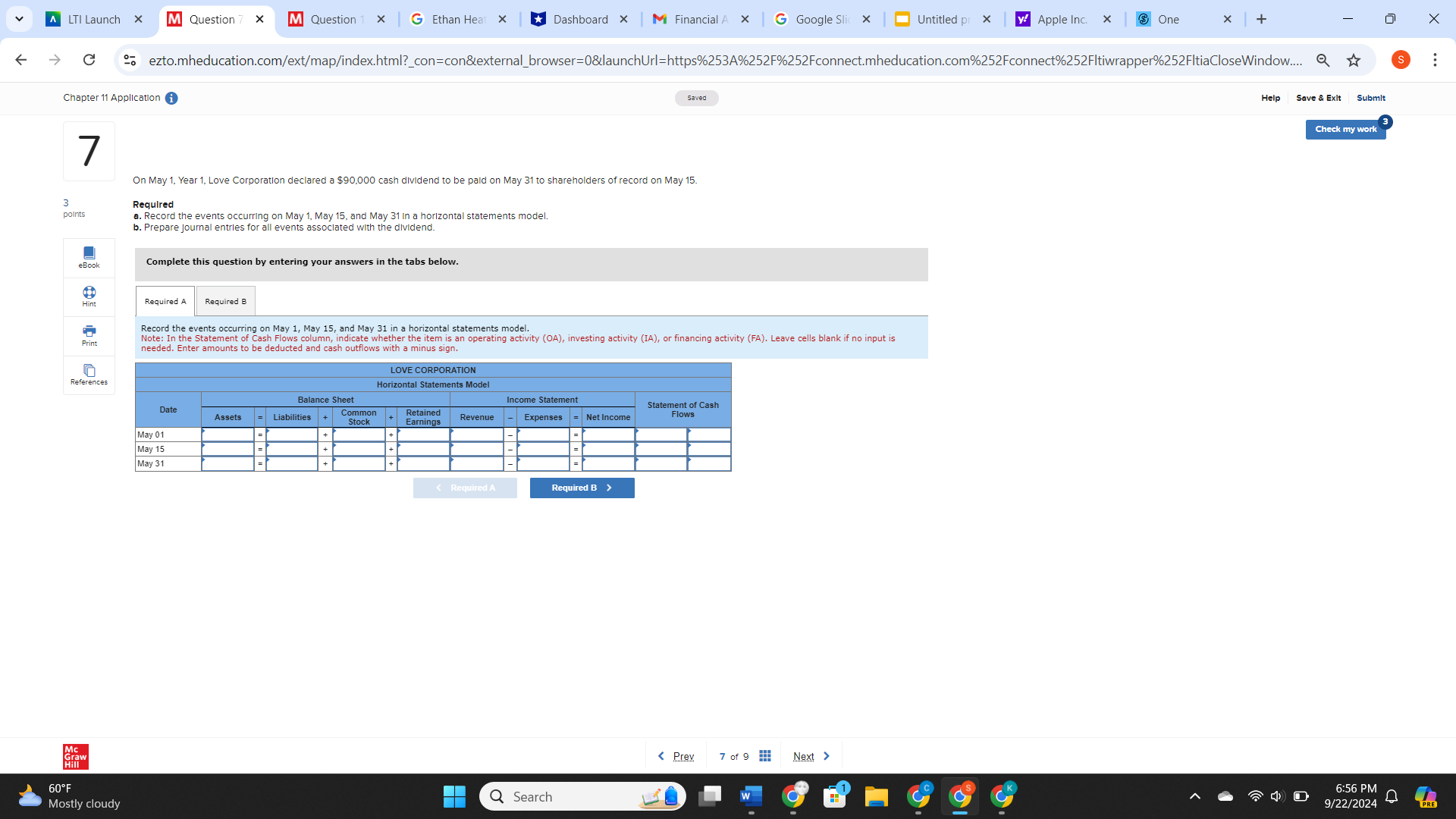Screen dimensions: 1456x819
Task: Select the Print option in sidebar
Action: (x=89, y=336)
